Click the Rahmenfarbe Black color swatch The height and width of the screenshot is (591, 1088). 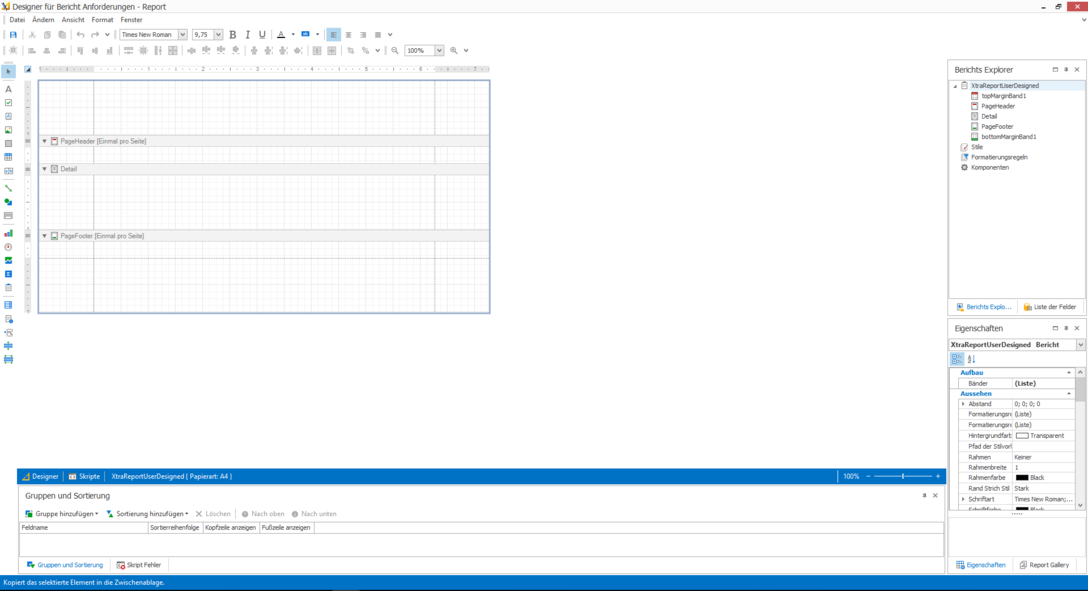(x=1022, y=478)
